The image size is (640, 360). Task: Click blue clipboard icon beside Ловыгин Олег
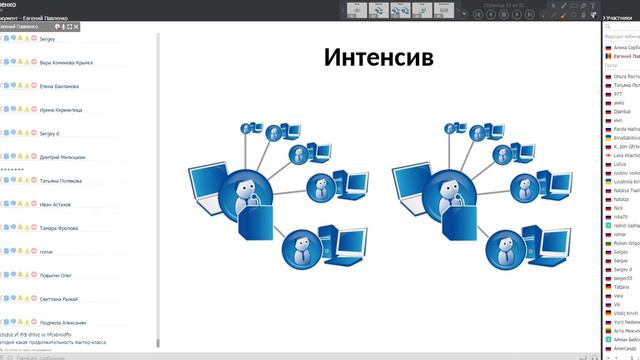click(x=6, y=274)
